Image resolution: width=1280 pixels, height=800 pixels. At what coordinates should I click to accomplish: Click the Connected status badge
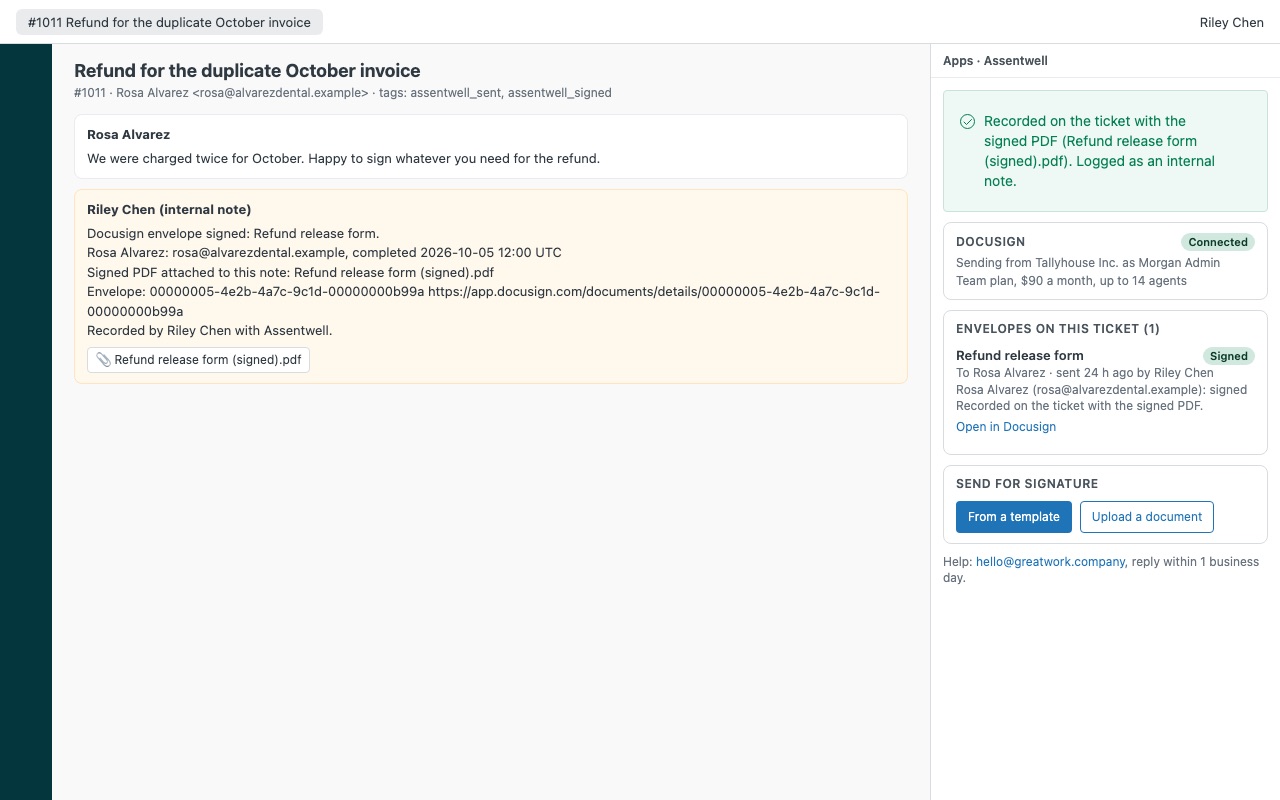pyautogui.click(x=1217, y=242)
